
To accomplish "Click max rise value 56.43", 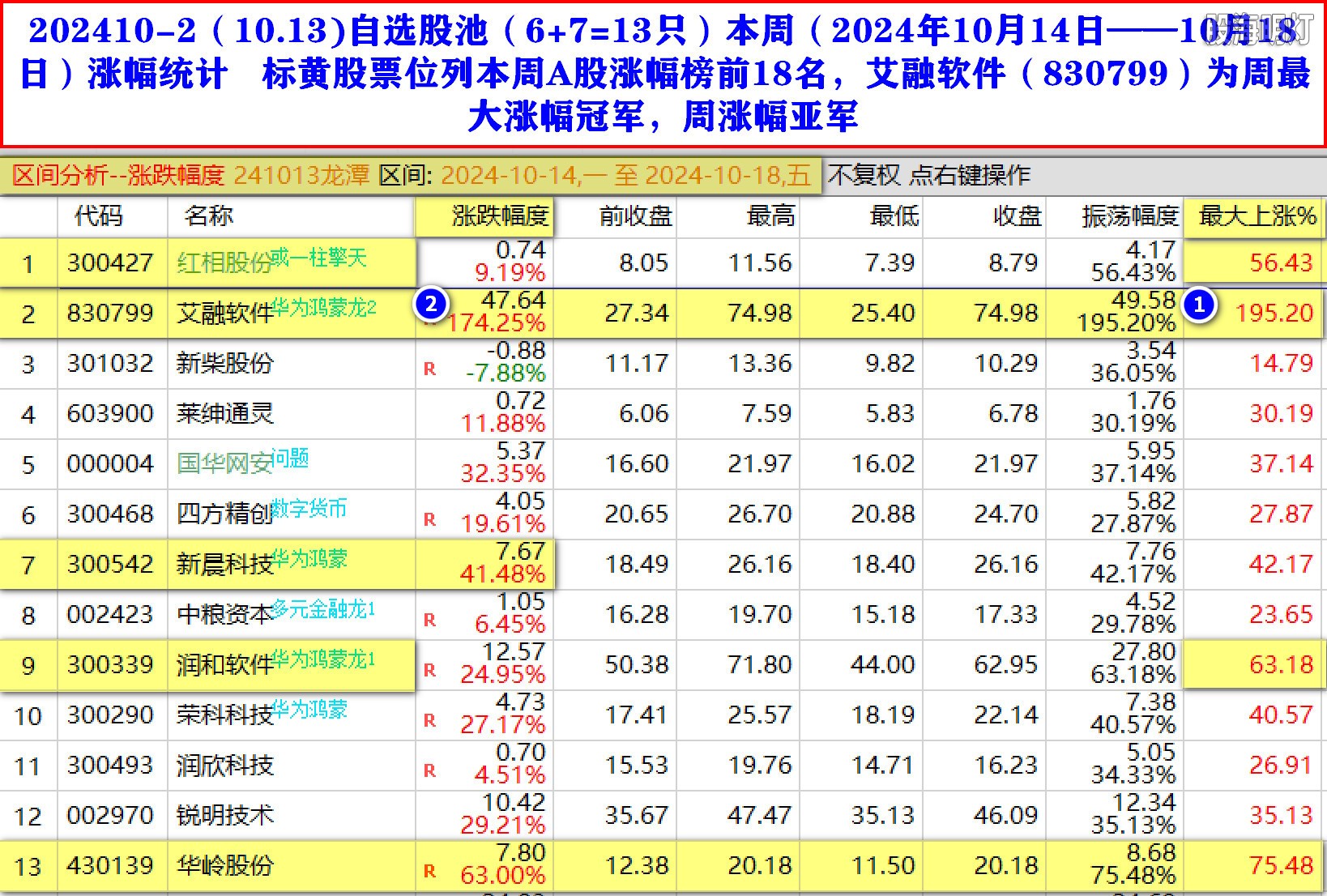I will (1281, 263).
